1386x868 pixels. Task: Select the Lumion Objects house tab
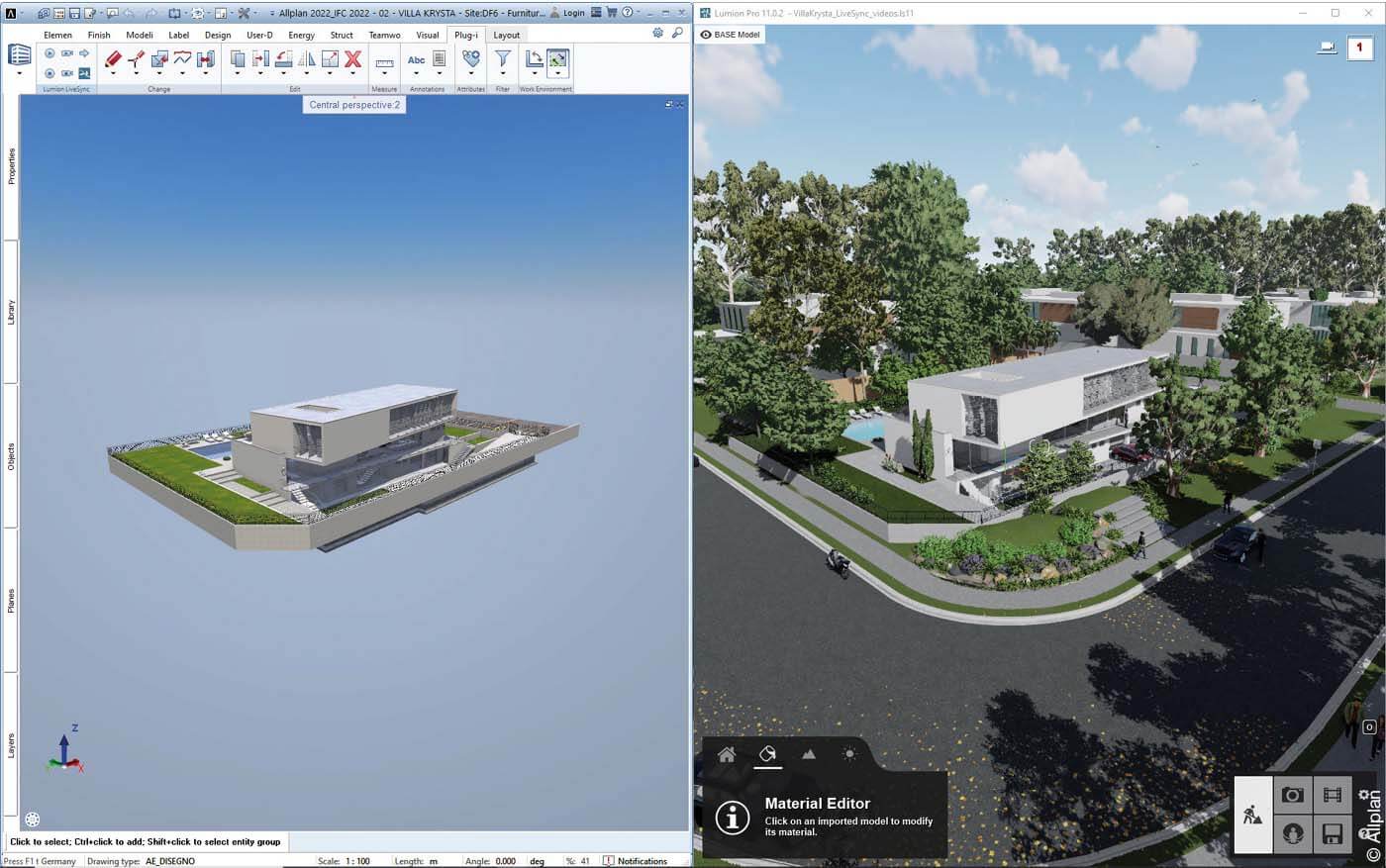click(727, 754)
